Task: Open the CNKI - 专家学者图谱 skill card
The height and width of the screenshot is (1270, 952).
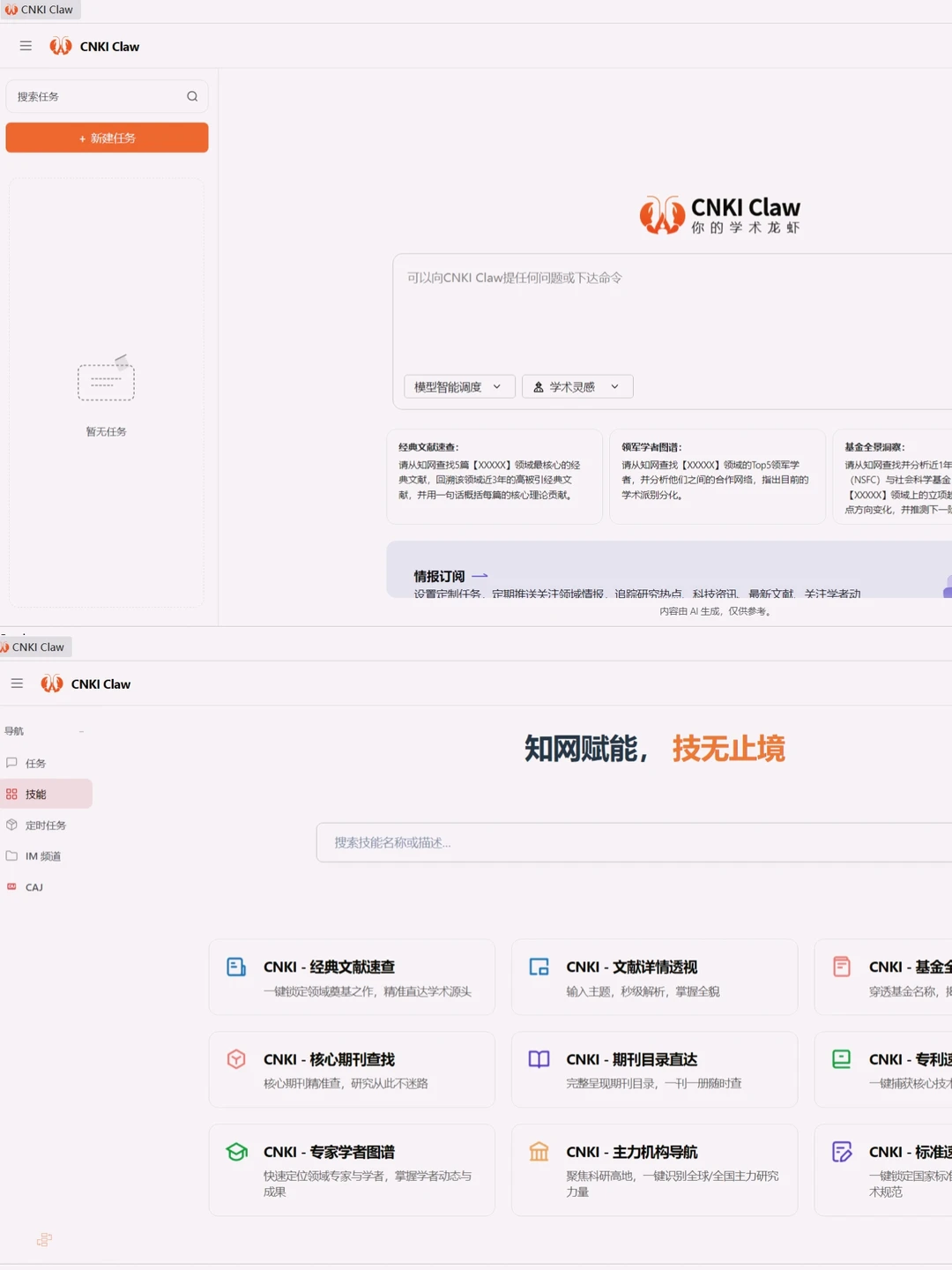Action: point(352,1169)
